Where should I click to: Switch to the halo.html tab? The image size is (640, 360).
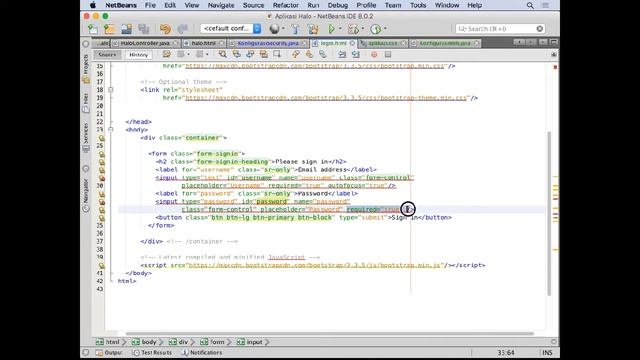[204, 43]
